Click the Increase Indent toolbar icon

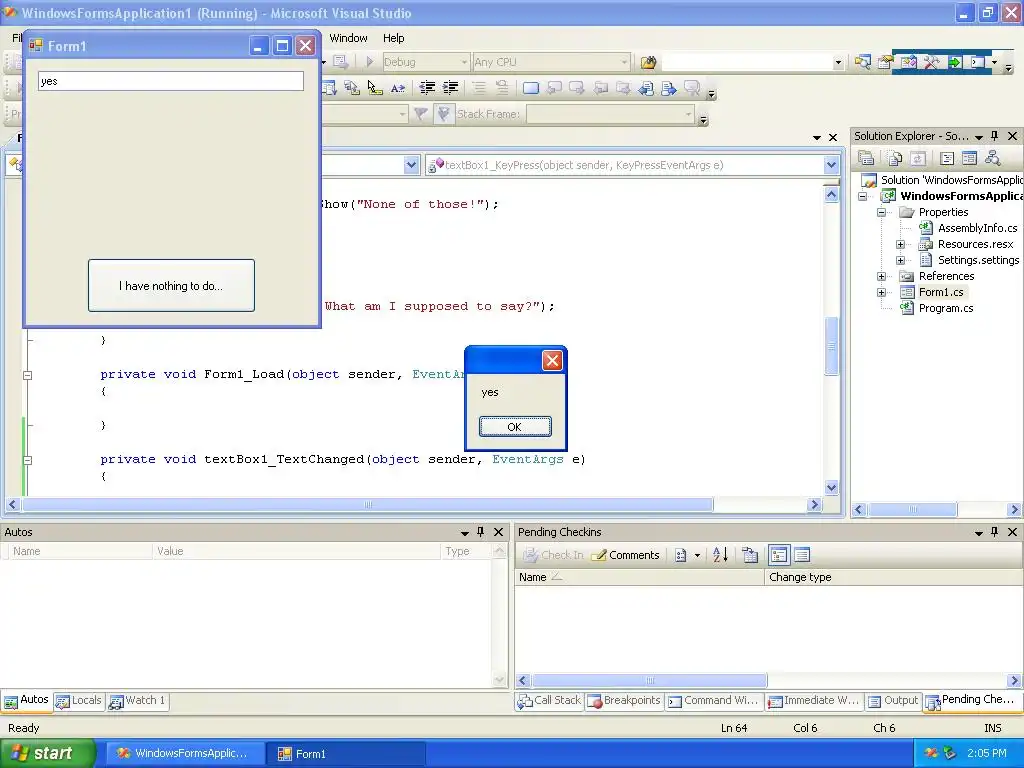[x=451, y=88]
